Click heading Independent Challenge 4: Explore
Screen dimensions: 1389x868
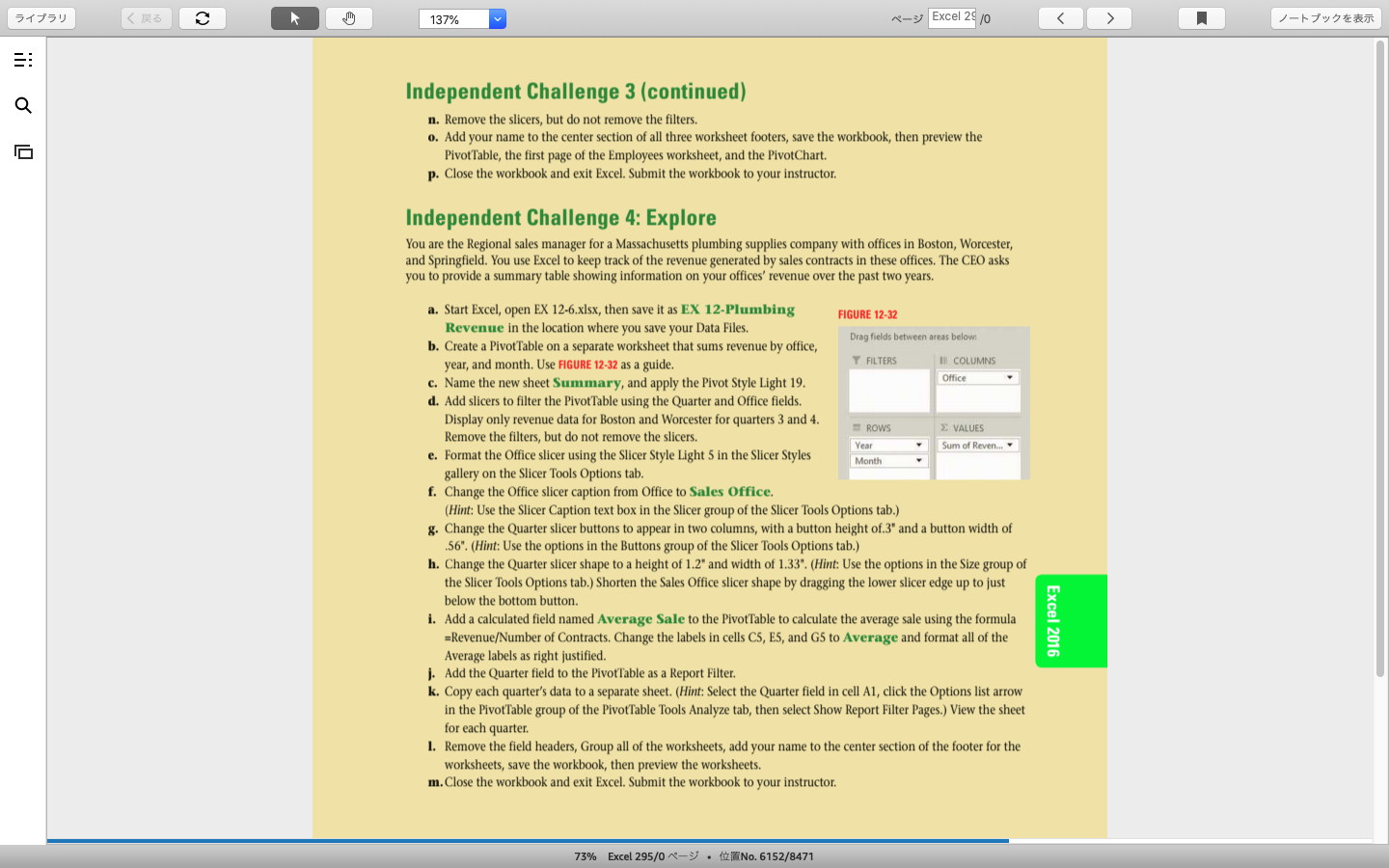tap(560, 218)
